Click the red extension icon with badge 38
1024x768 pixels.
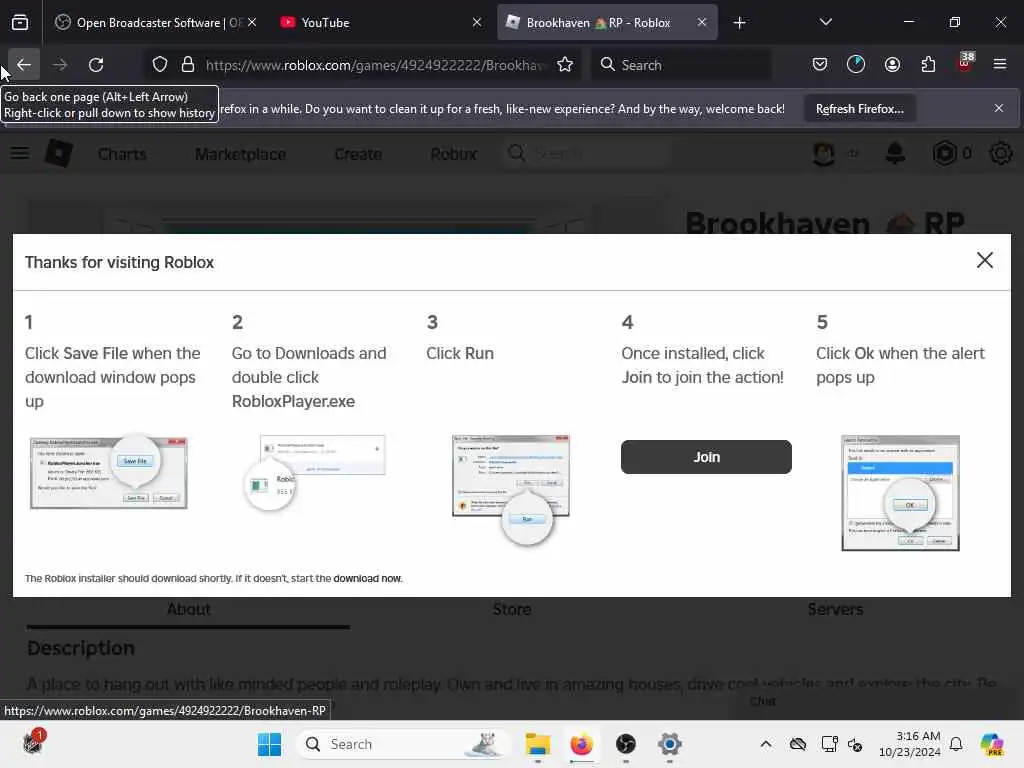click(x=965, y=64)
